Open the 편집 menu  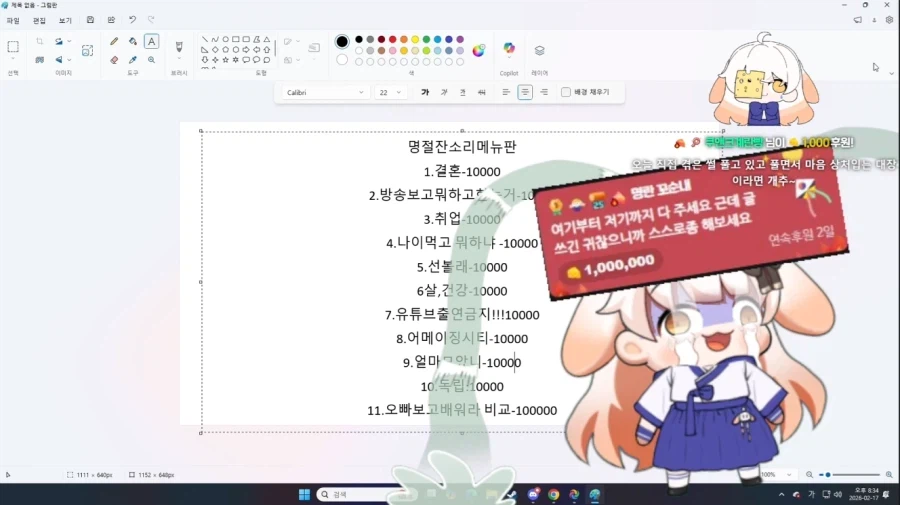click(x=39, y=21)
